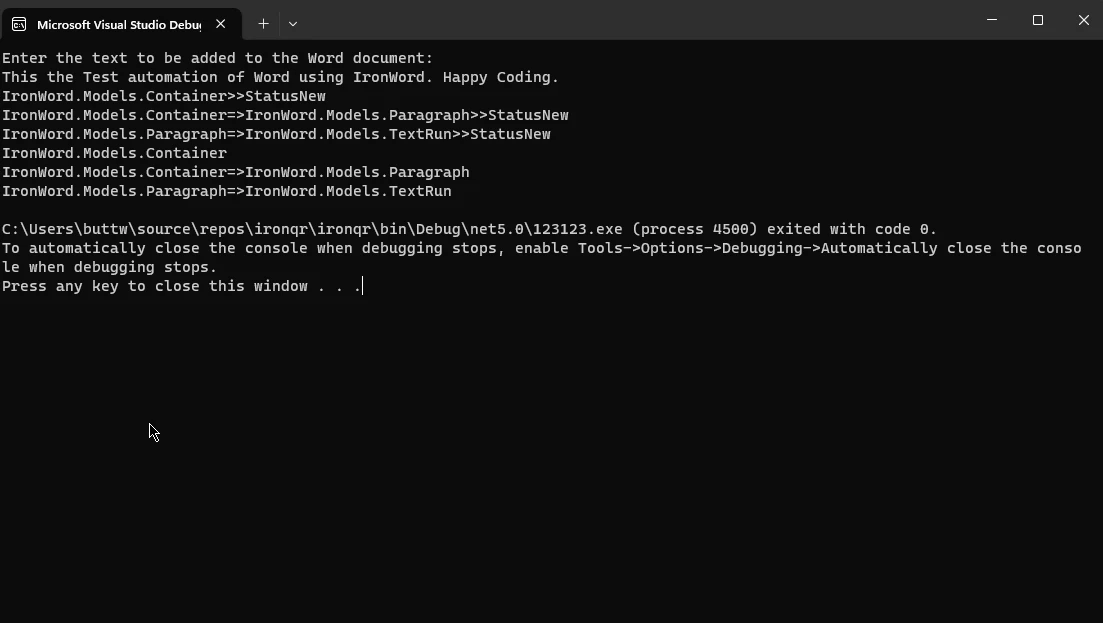
Task: Click the "exited with code 0" text
Action: pyautogui.click(x=851, y=229)
